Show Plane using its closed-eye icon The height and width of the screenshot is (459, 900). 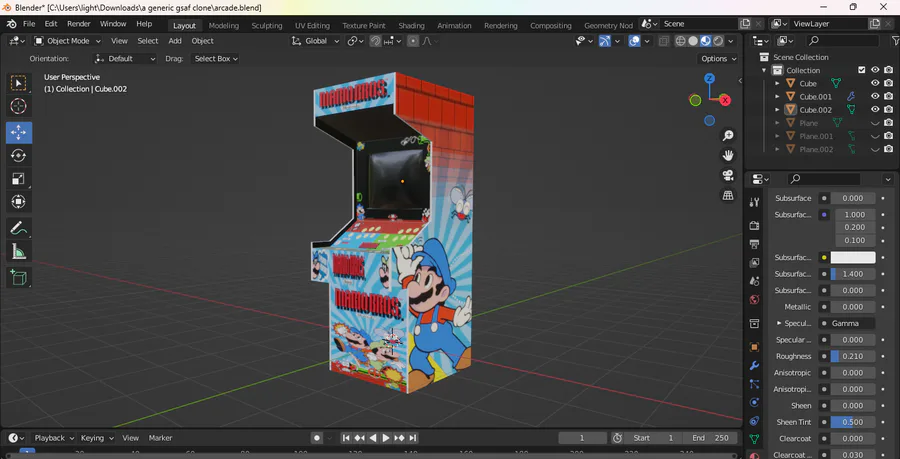point(875,123)
